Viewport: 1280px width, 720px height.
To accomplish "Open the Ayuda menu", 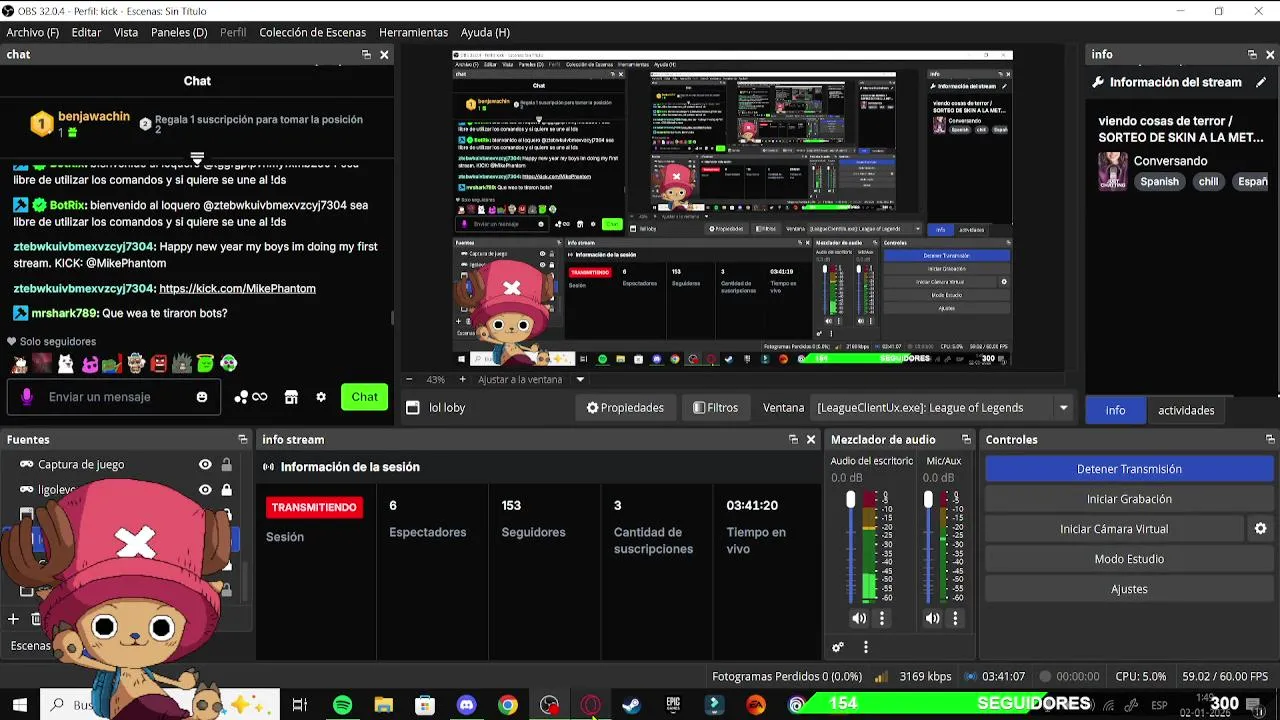I will (485, 32).
